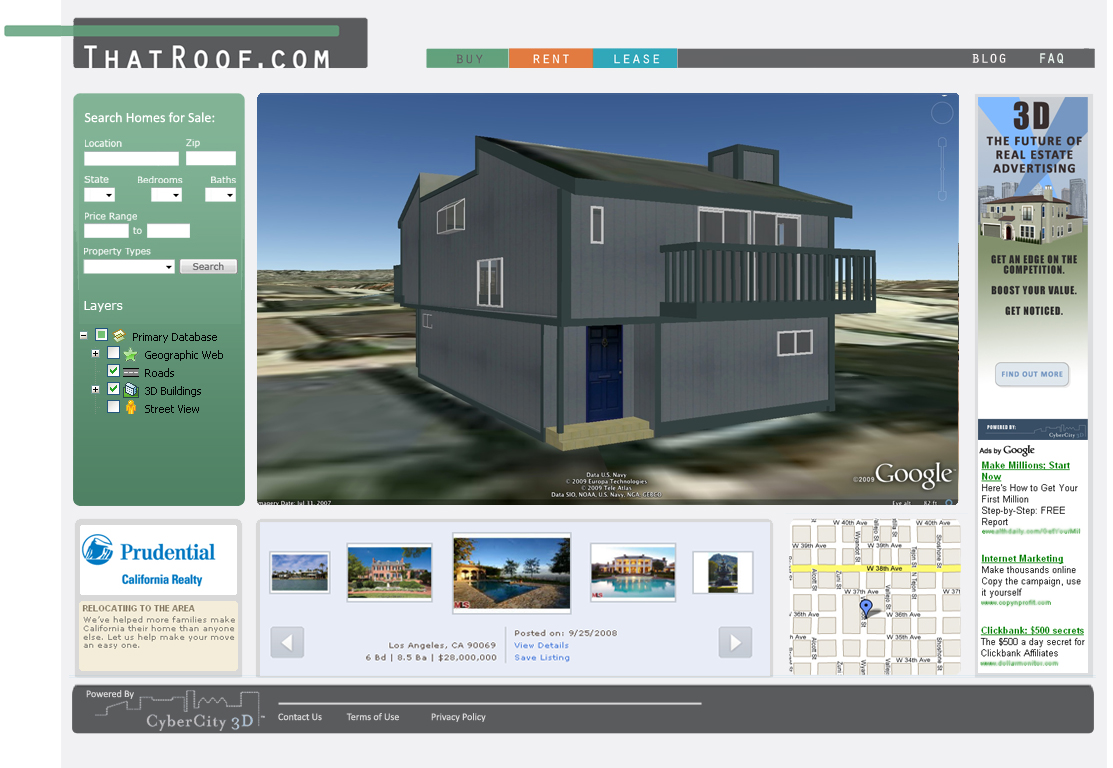Click the minimum Price Range field
Viewport: 1113px width, 768px height.
pyautogui.click(x=106, y=231)
